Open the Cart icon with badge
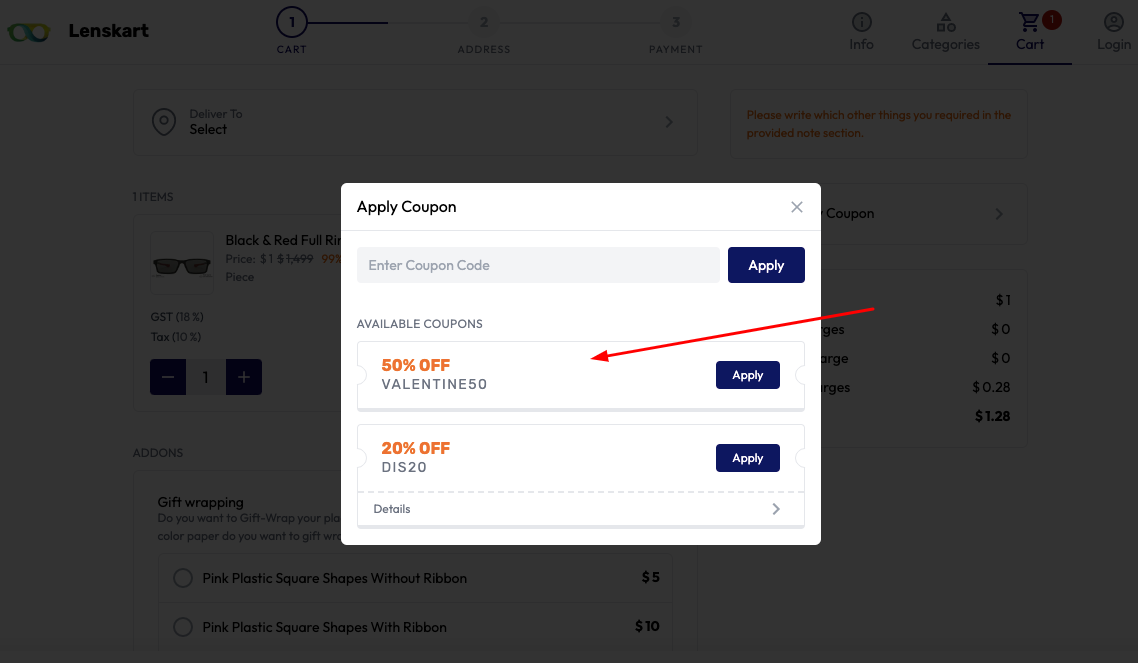Viewport: 1138px width, 663px height. click(1029, 22)
